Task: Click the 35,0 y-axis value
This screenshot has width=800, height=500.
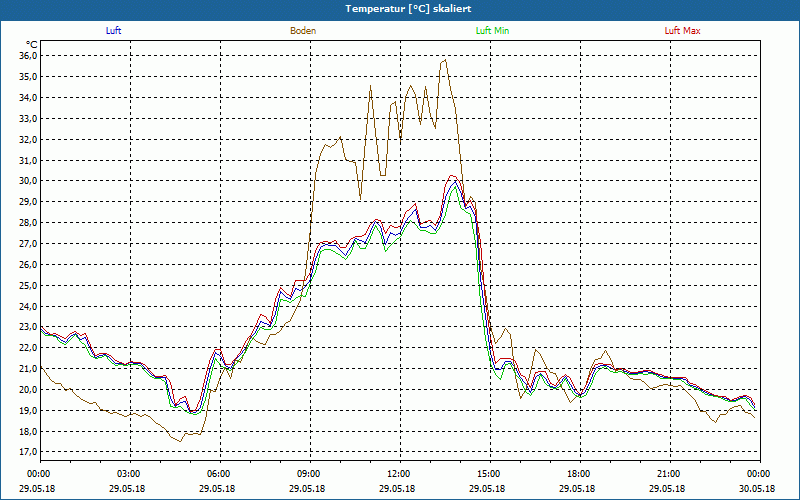Action: click(28, 77)
